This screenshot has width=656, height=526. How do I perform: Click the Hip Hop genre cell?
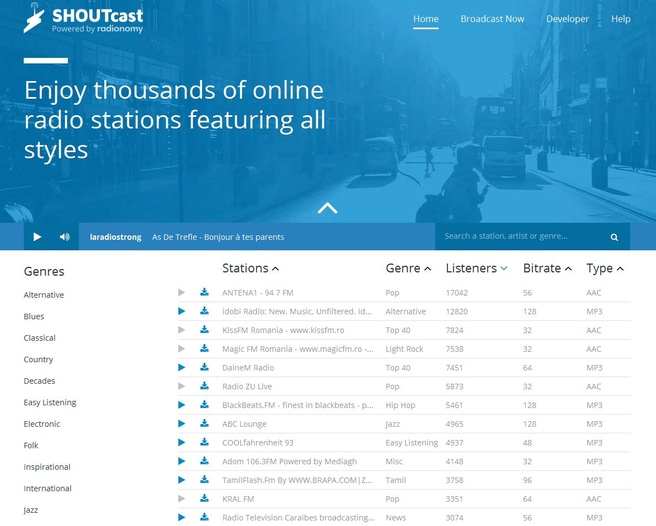click(x=400, y=405)
